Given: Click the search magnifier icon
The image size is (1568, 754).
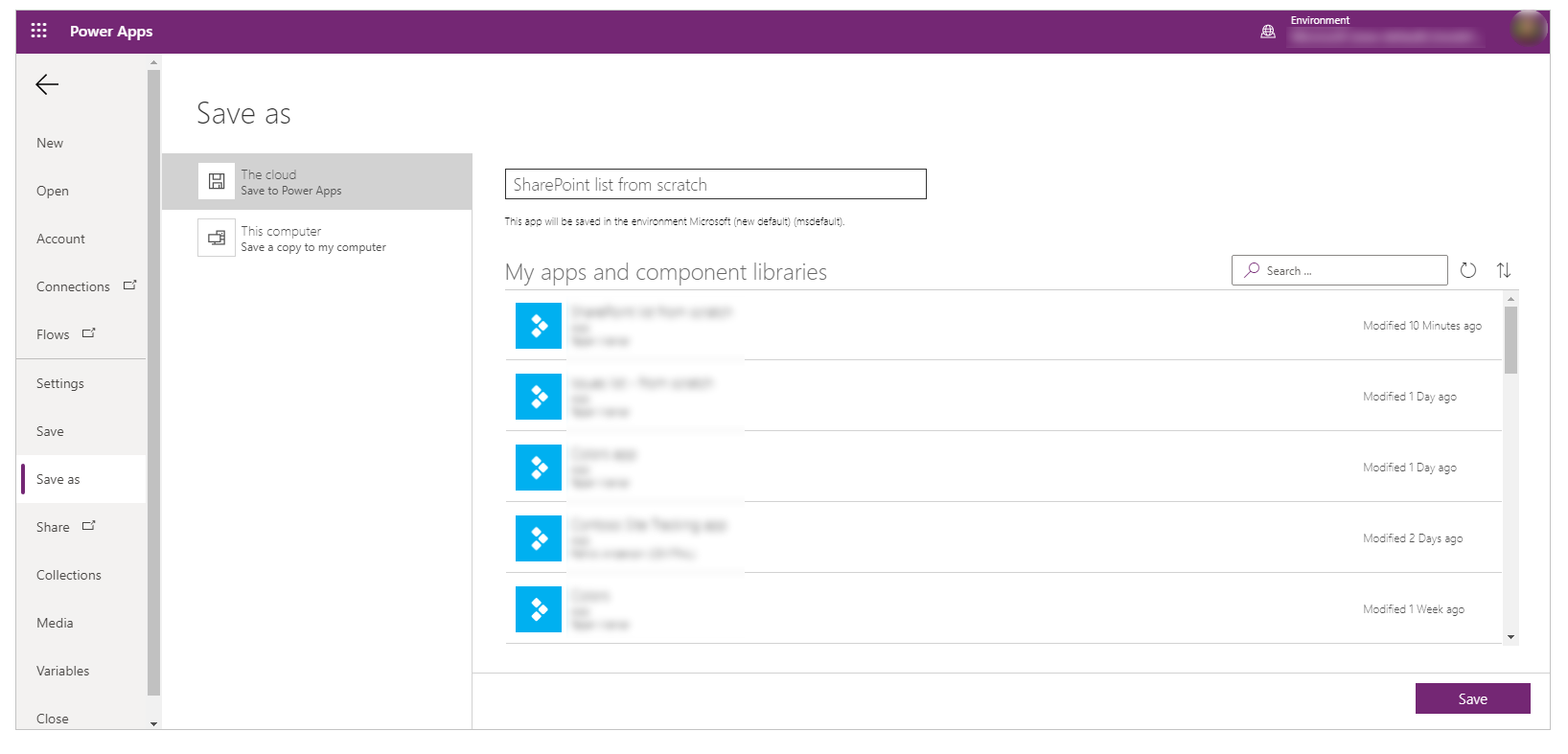Looking at the screenshot, I should click(1252, 270).
